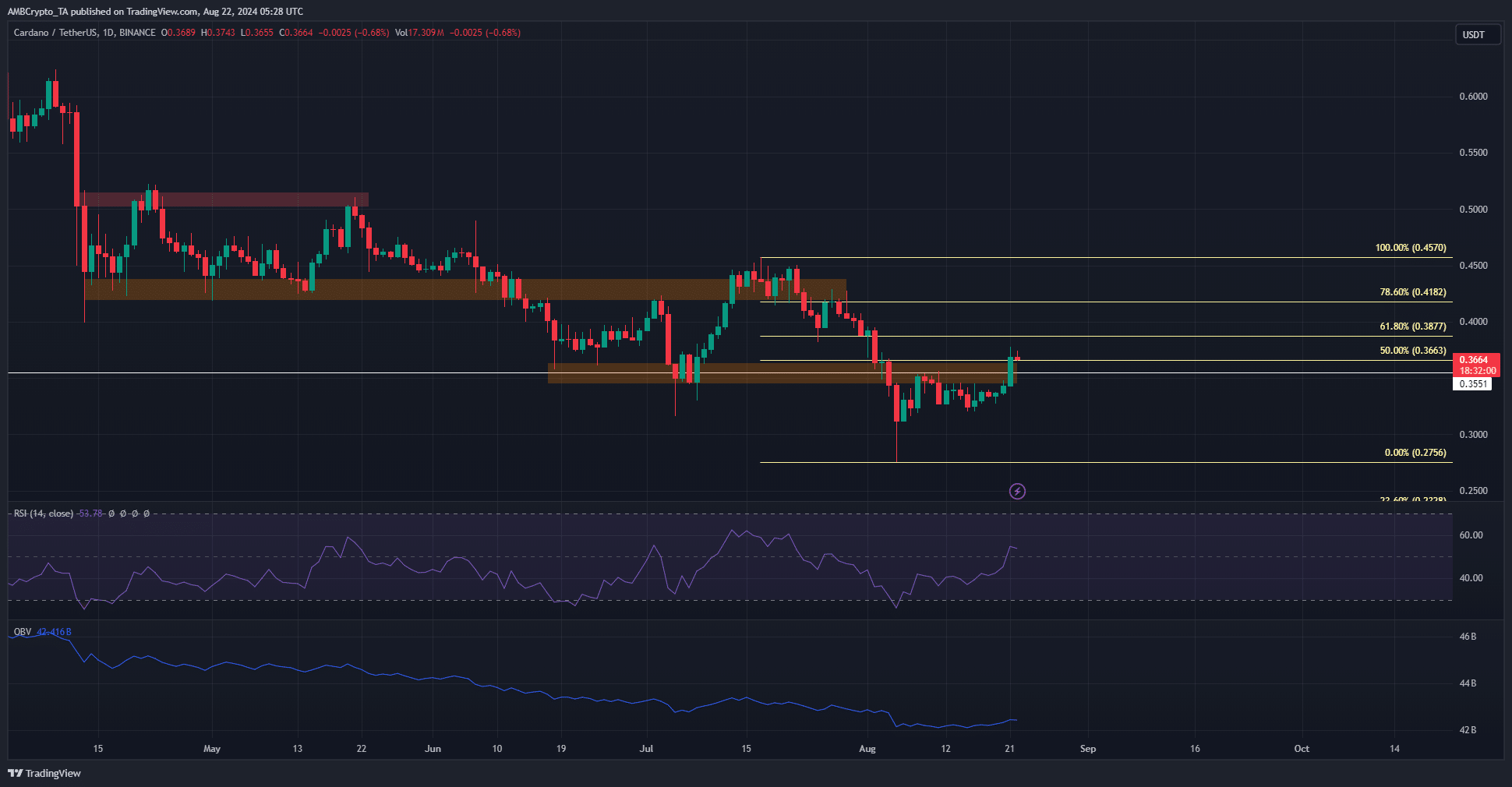
Task: Click May on the date axis
Action: pyautogui.click(x=212, y=749)
